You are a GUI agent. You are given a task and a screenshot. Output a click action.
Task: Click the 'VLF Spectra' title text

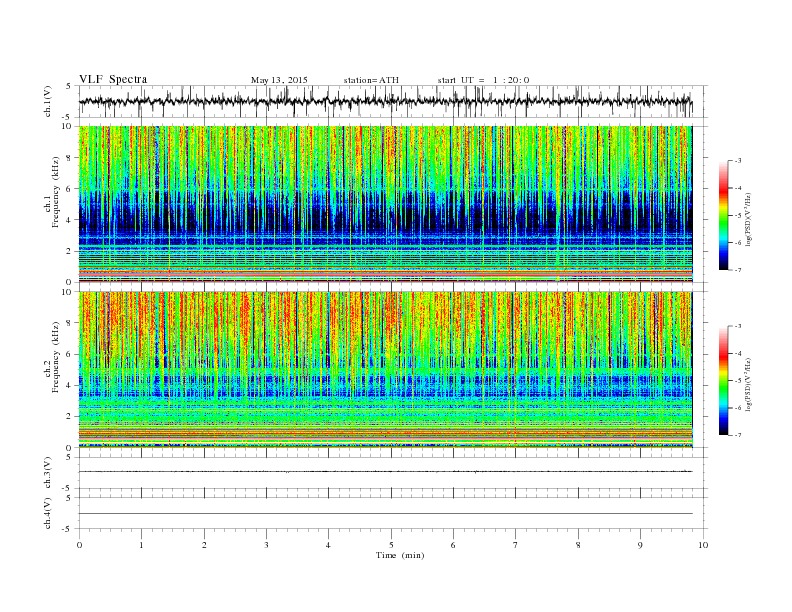coord(113,79)
